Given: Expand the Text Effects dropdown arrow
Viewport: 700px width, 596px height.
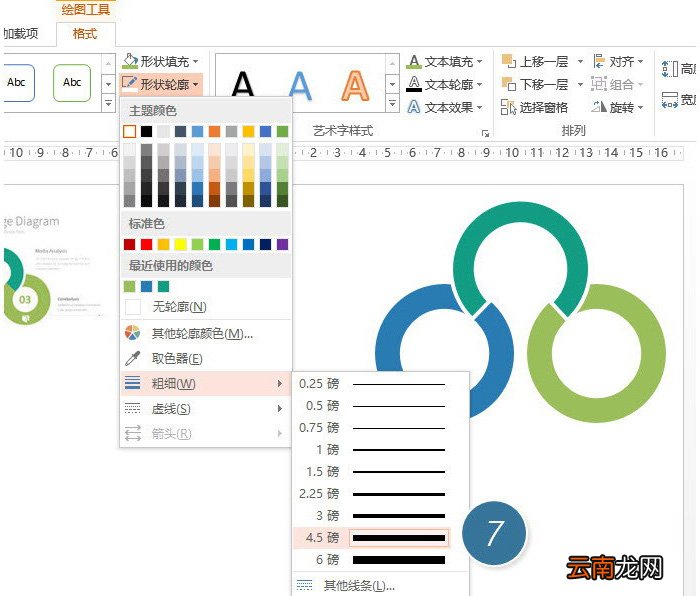Looking at the screenshot, I should pyautogui.click(x=479, y=107).
